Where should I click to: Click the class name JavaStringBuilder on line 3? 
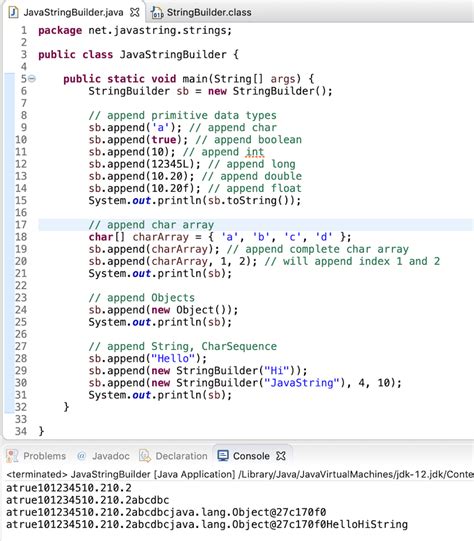(173, 55)
